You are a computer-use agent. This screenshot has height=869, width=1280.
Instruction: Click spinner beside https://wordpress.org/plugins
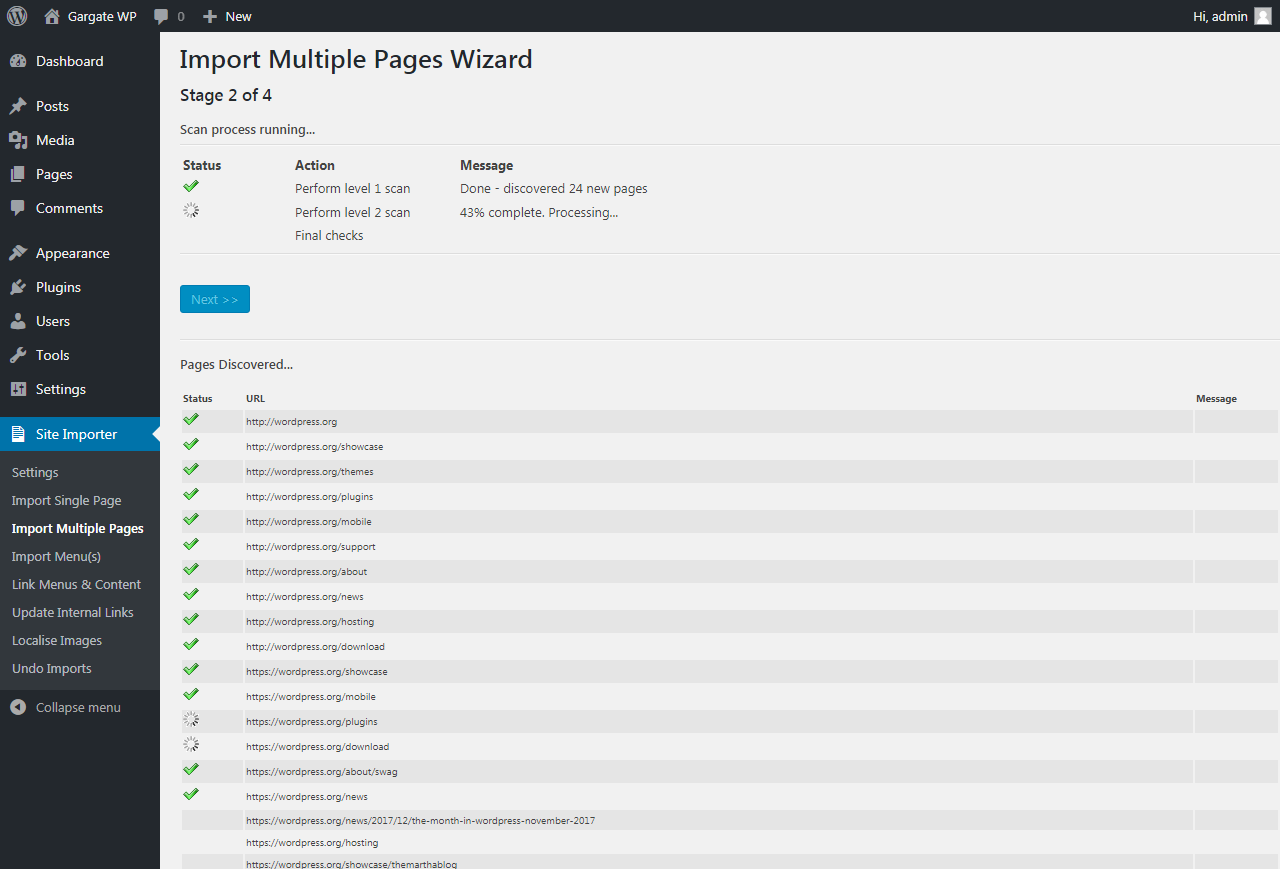[x=191, y=719]
